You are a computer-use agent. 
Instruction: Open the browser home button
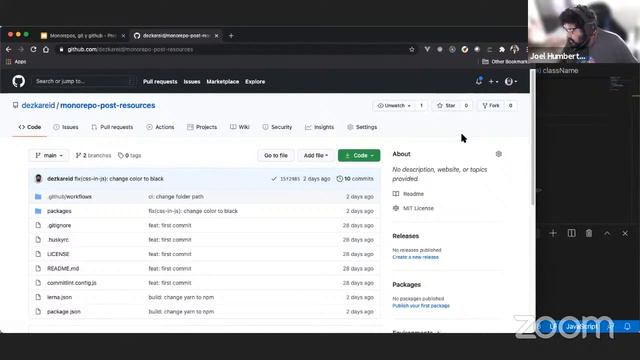click(46, 49)
